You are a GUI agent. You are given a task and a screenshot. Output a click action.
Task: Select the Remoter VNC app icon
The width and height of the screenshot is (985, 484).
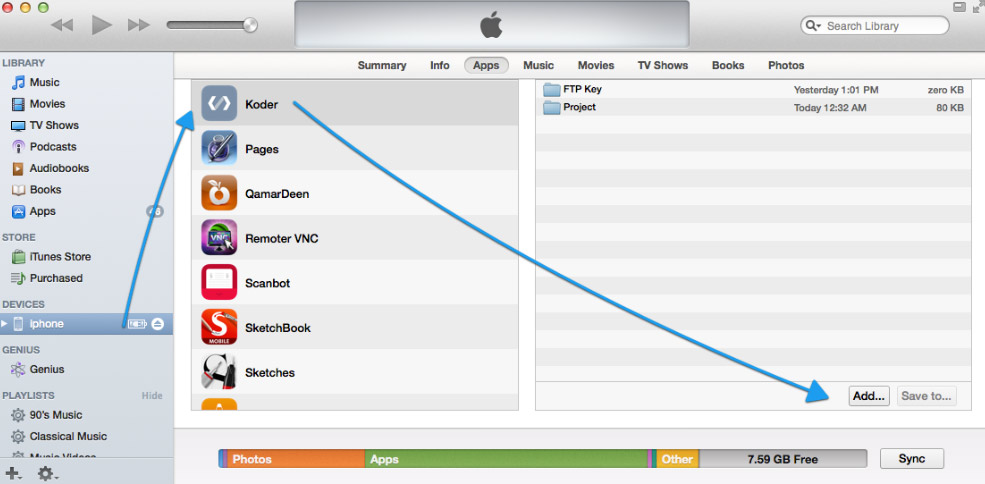[x=219, y=238]
